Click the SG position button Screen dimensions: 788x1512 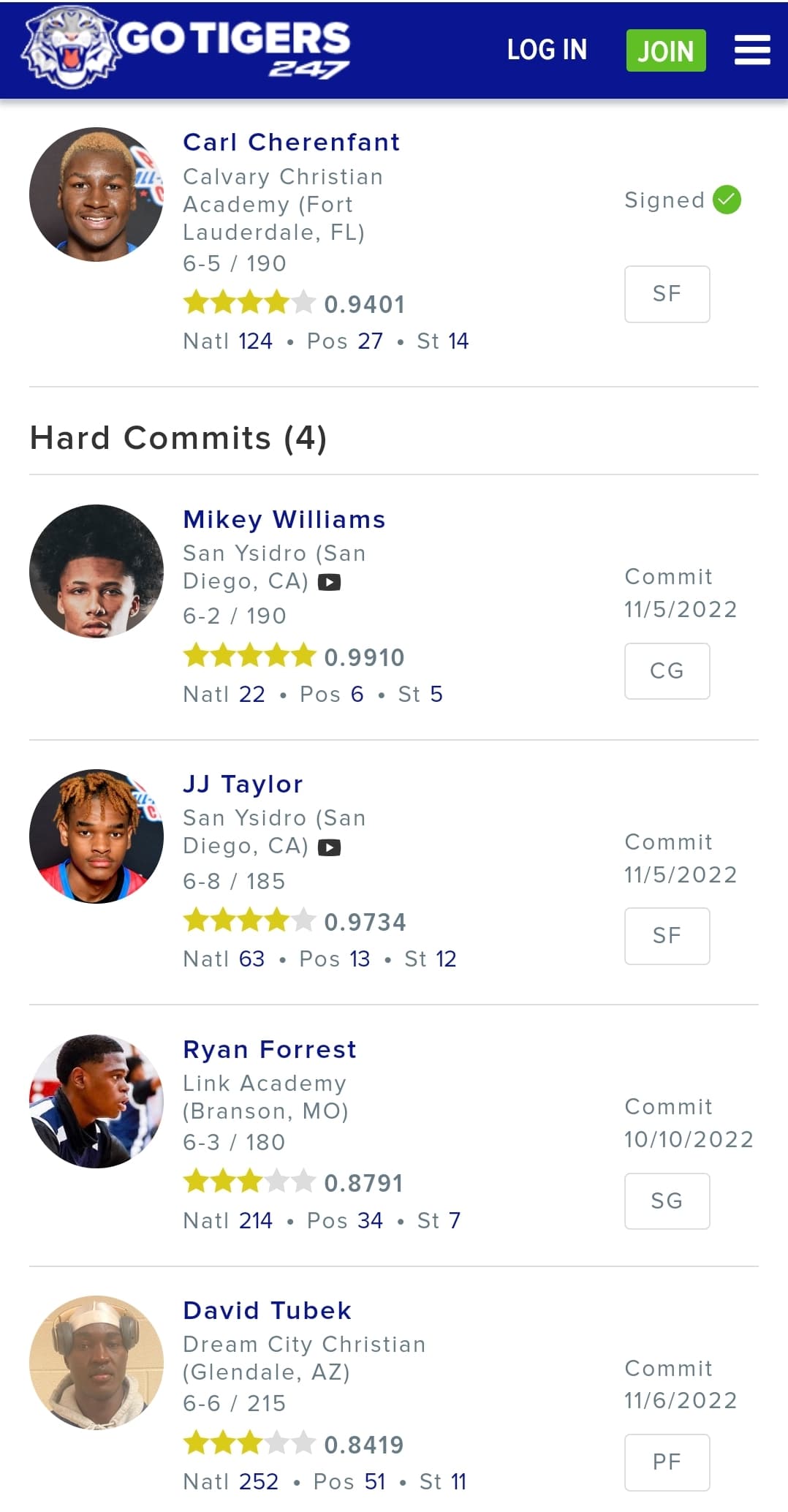(x=667, y=1201)
